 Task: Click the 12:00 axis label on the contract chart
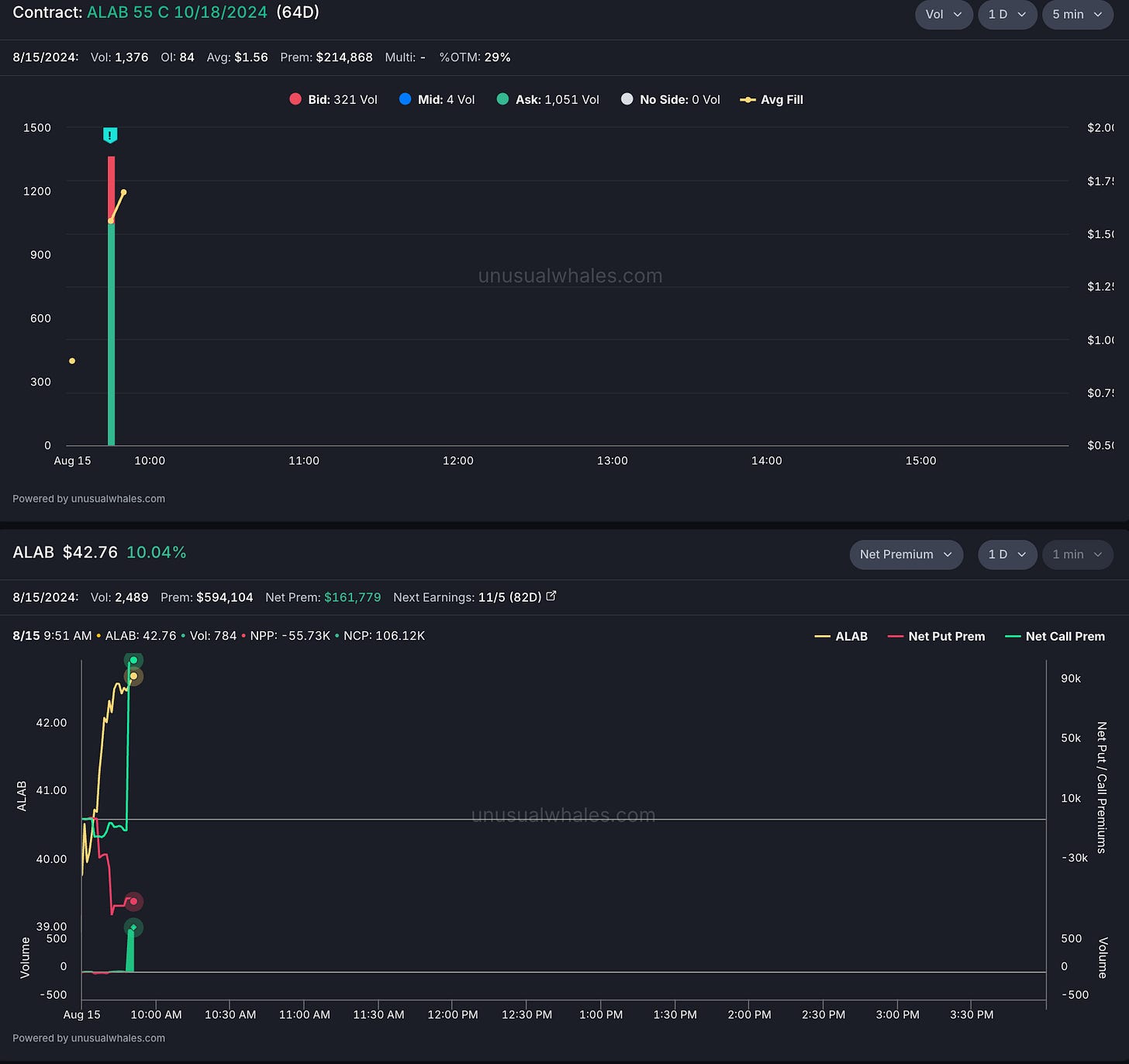click(457, 461)
